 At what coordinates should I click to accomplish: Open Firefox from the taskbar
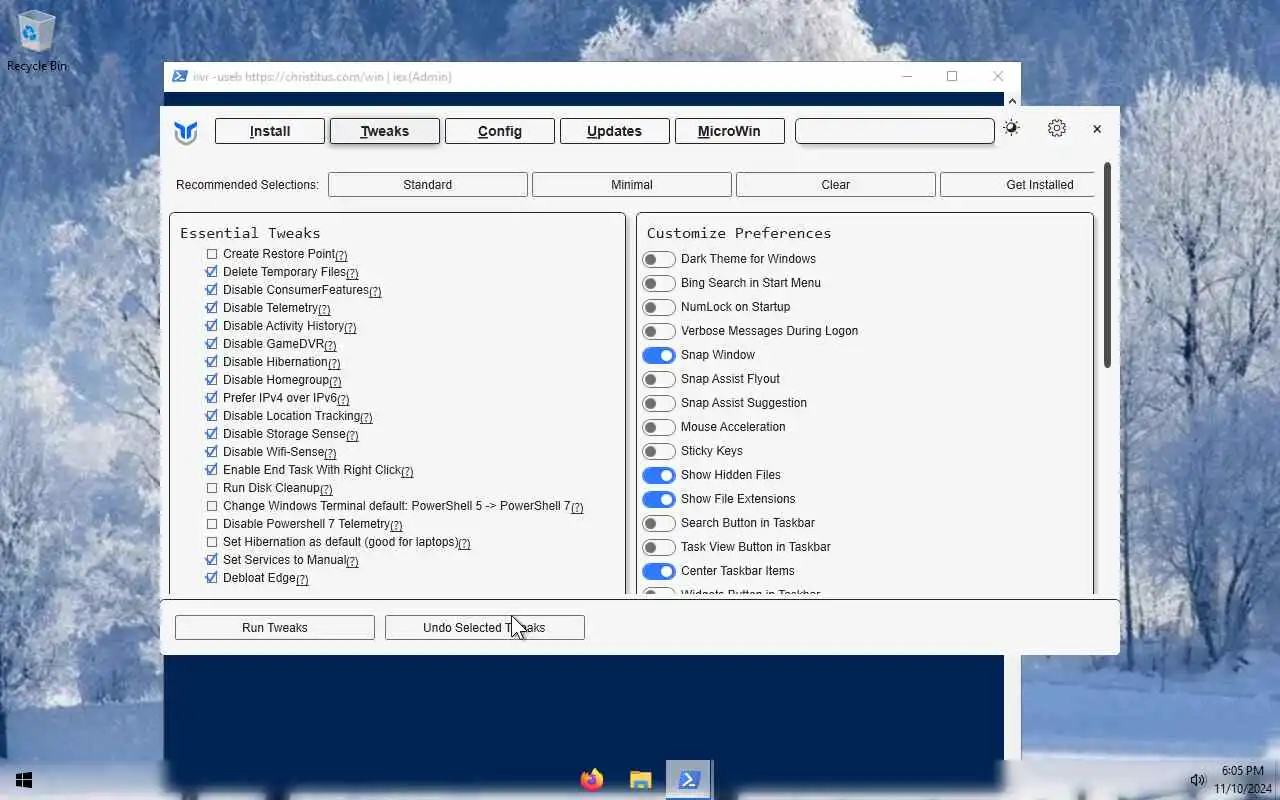[x=592, y=779]
